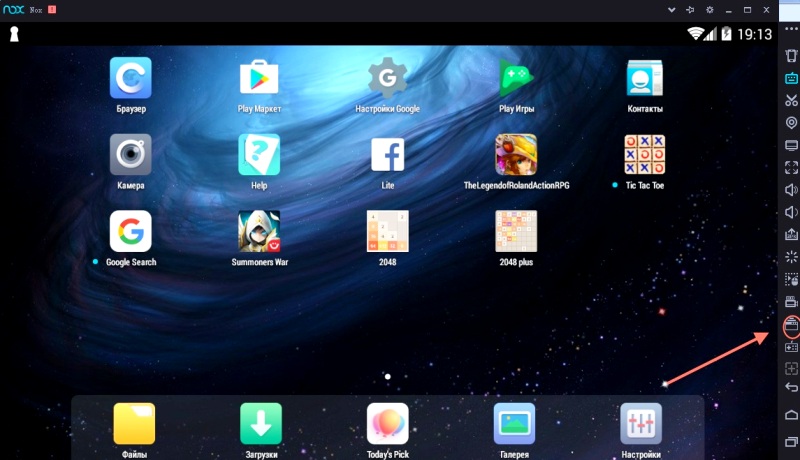Launch Google Search app
800x460 pixels.
(x=131, y=231)
